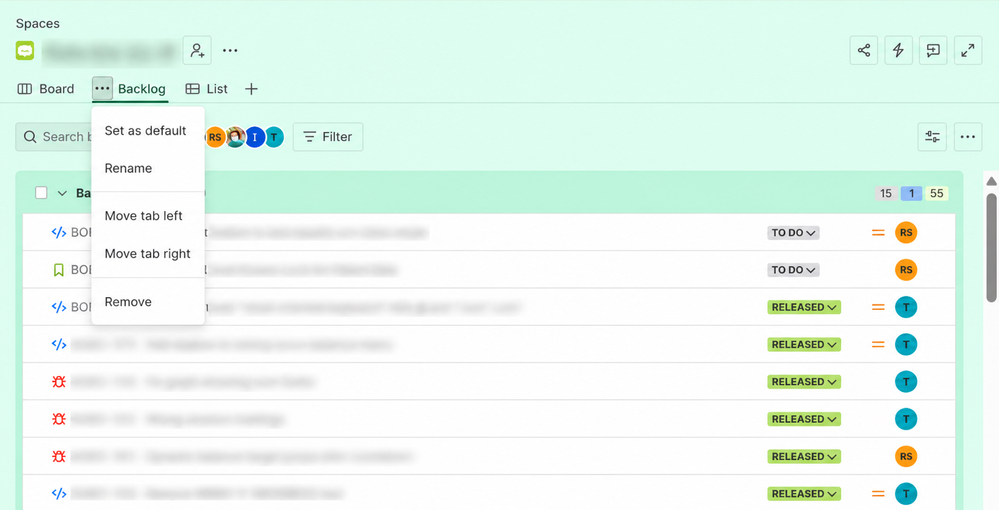
Task: Open RELEASED status dropdown on fifth row
Action: click(x=804, y=382)
